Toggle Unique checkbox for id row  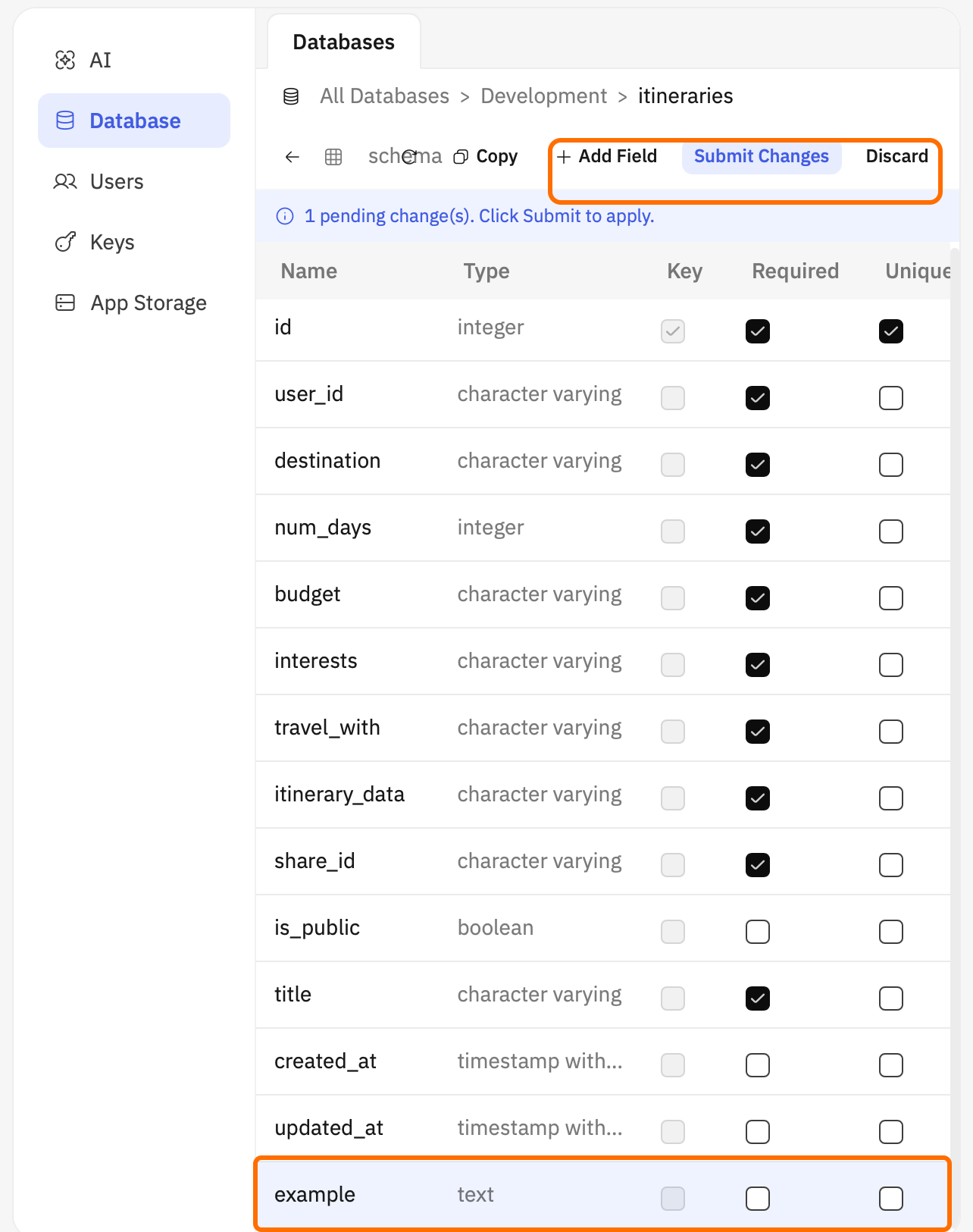pyautogui.click(x=891, y=331)
